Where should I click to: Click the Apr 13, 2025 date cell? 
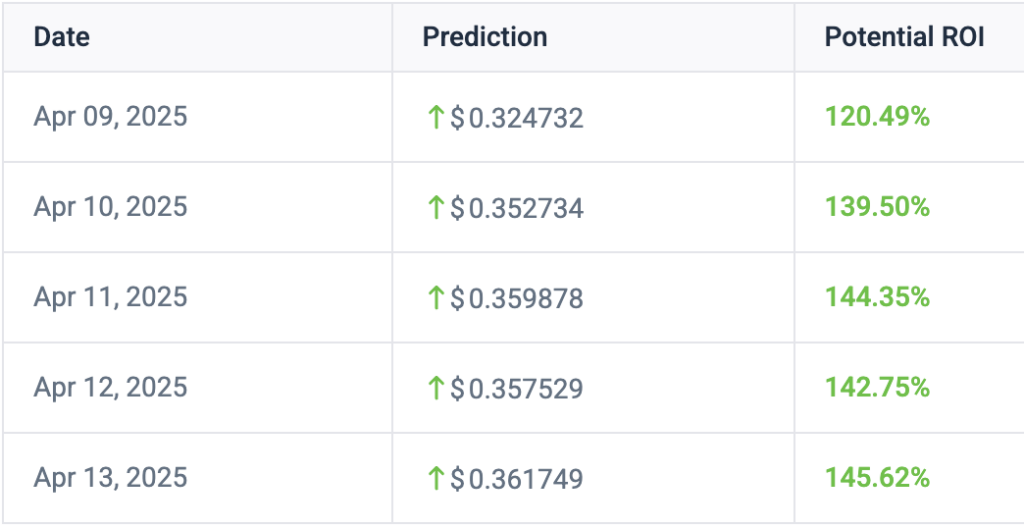tap(110, 478)
